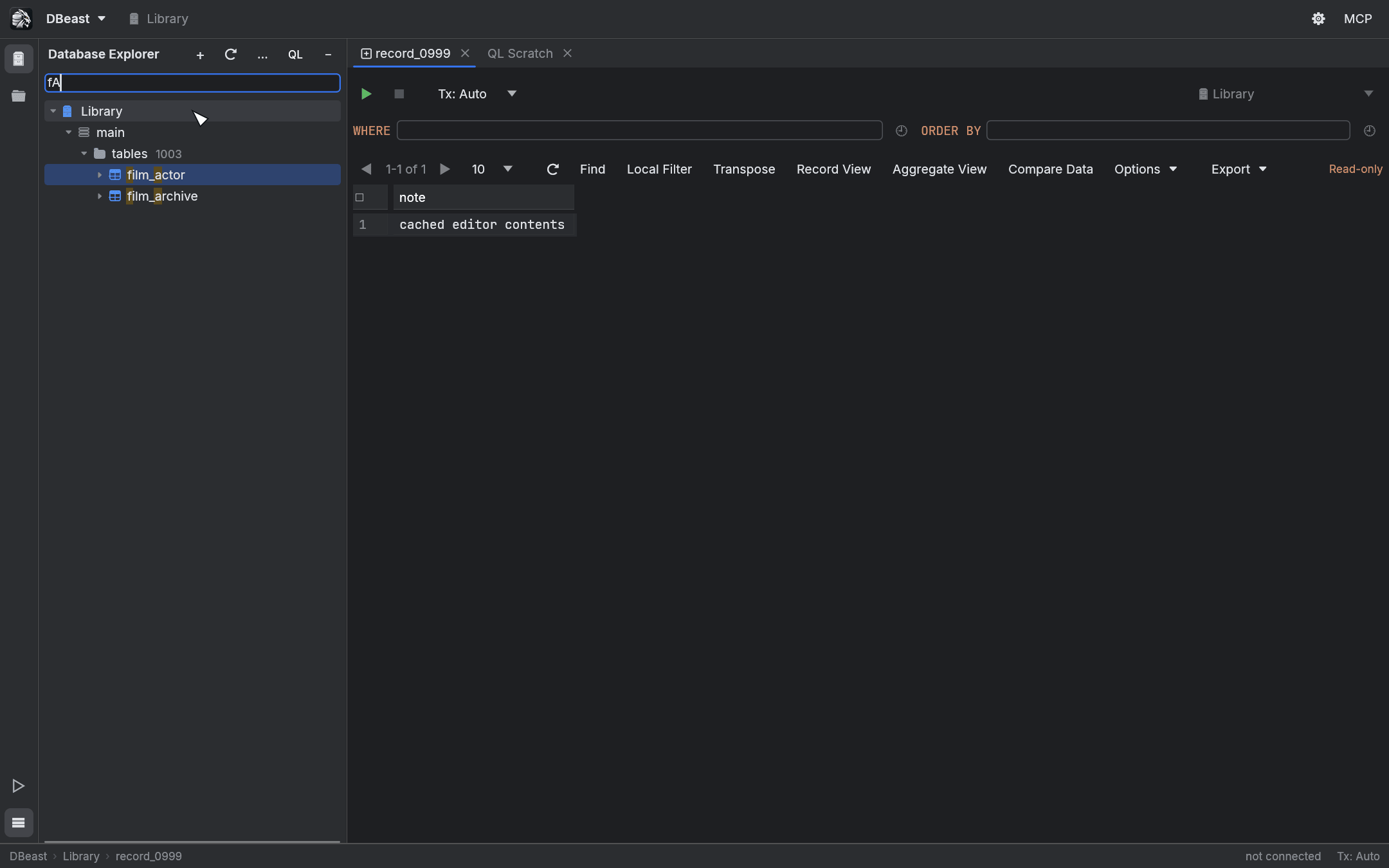Close the record_0999 tab
This screenshot has height=868, width=1389.
tap(465, 53)
